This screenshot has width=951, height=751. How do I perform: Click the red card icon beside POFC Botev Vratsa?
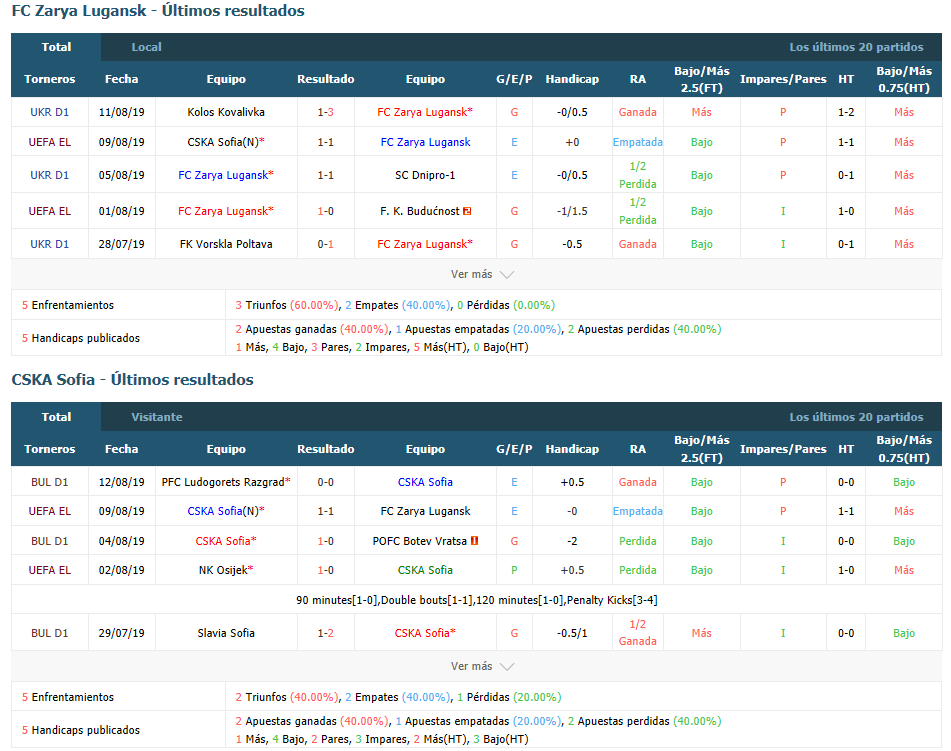(x=474, y=541)
